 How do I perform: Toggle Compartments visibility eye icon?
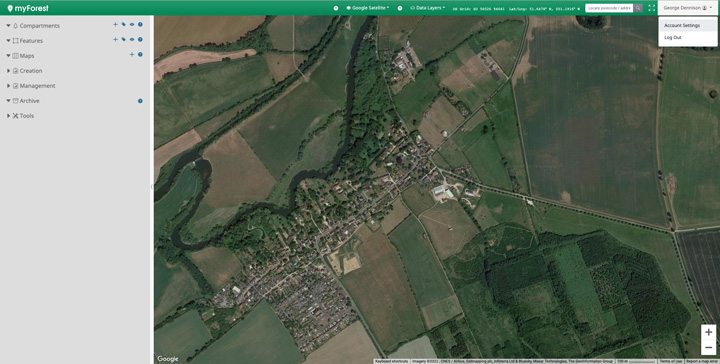coord(132,25)
